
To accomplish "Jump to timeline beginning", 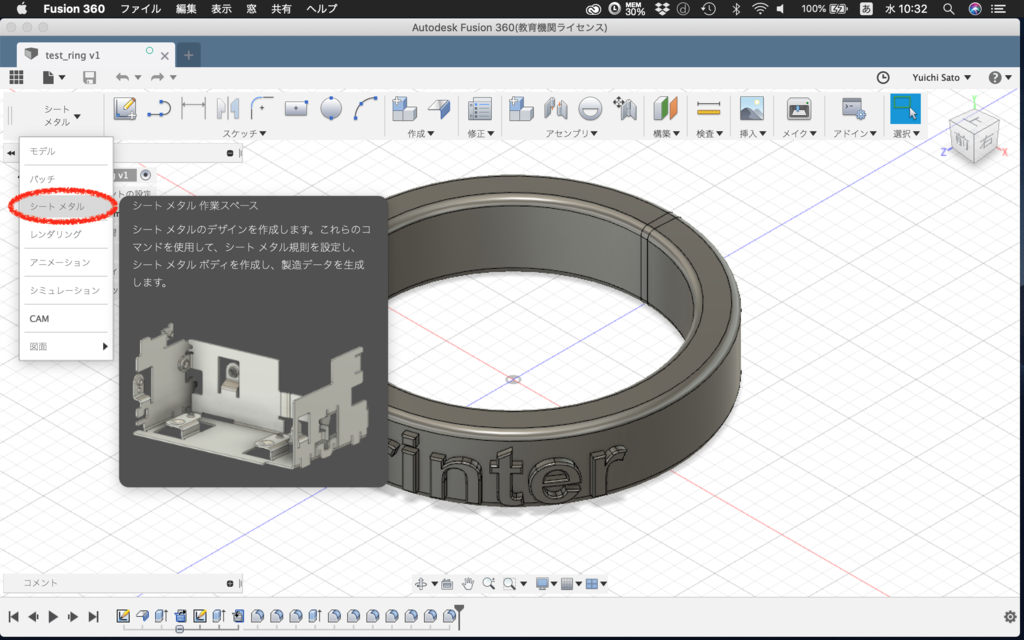I will [x=13, y=616].
